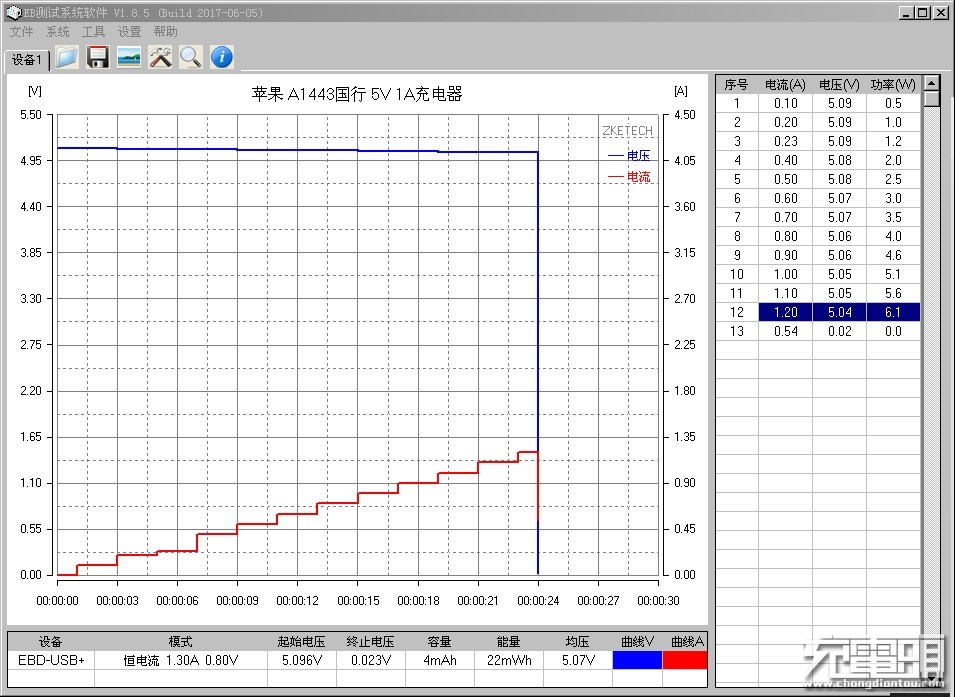Select the 能量 column header in status table
This screenshot has height=697, width=955.
point(509,642)
